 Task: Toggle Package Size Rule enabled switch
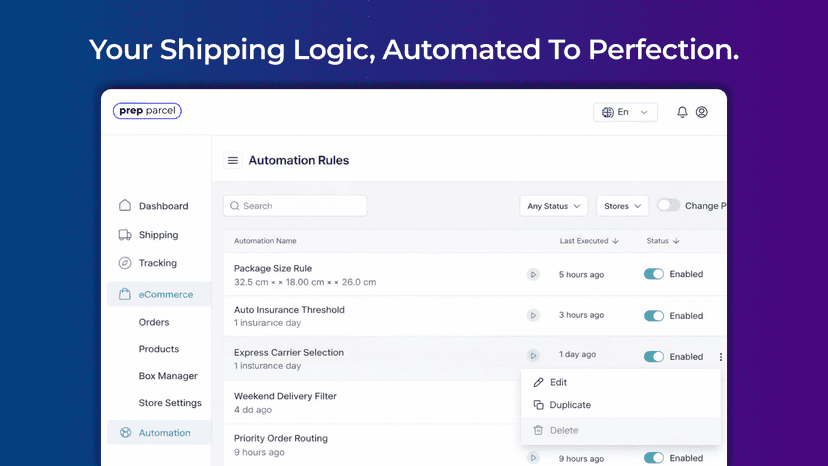pyautogui.click(x=654, y=274)
